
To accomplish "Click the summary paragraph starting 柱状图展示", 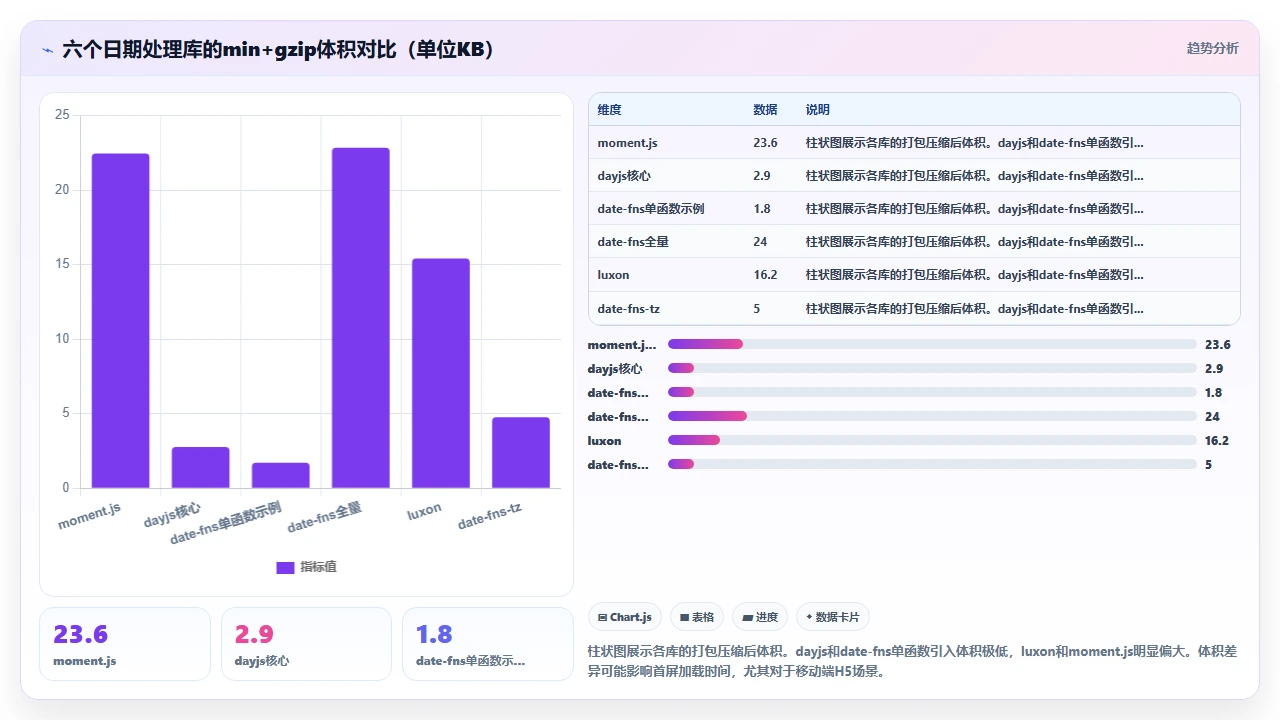I will (x=913, y=661).
